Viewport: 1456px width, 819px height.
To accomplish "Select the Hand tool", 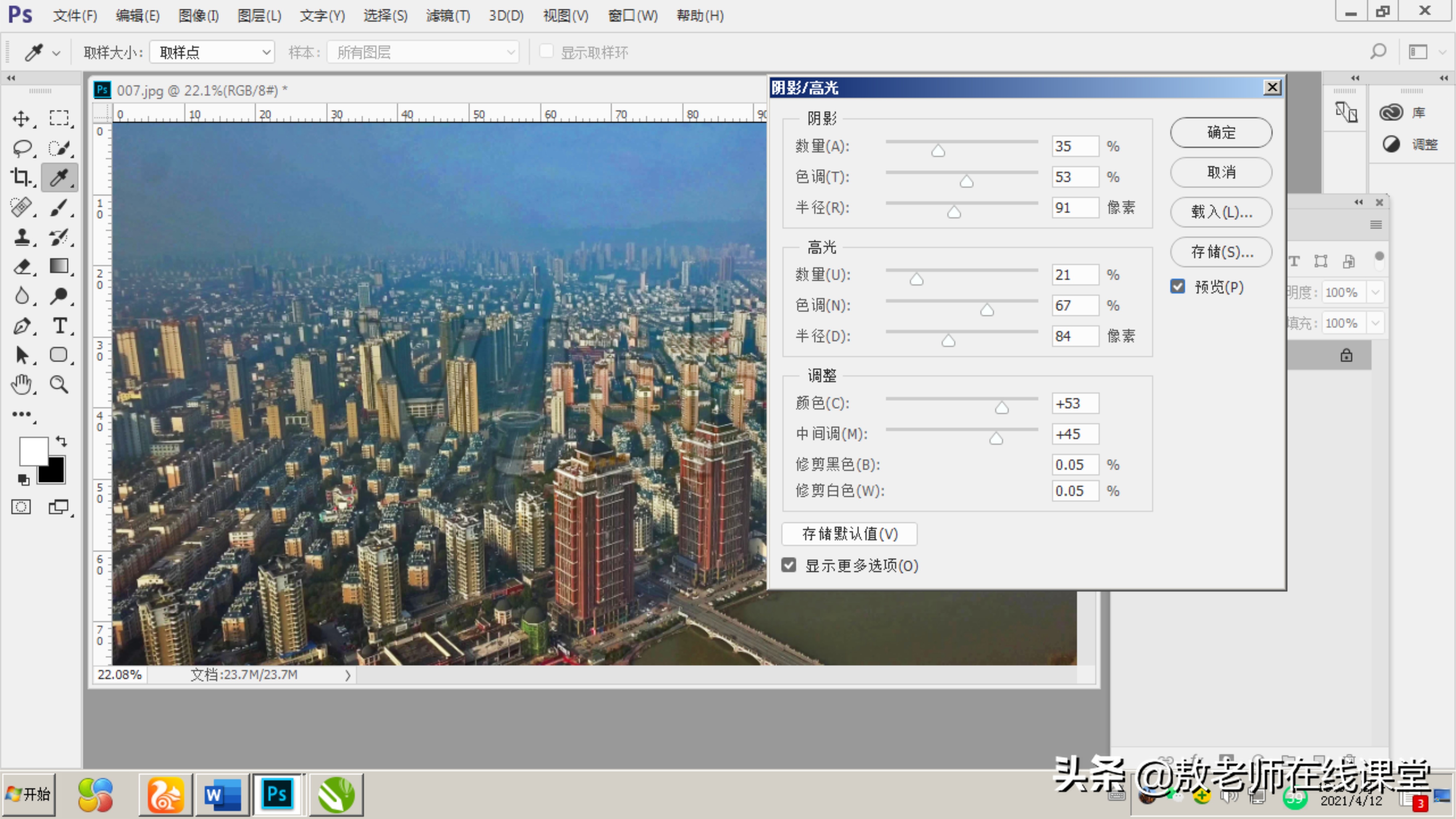I will [x=22, y=384].
